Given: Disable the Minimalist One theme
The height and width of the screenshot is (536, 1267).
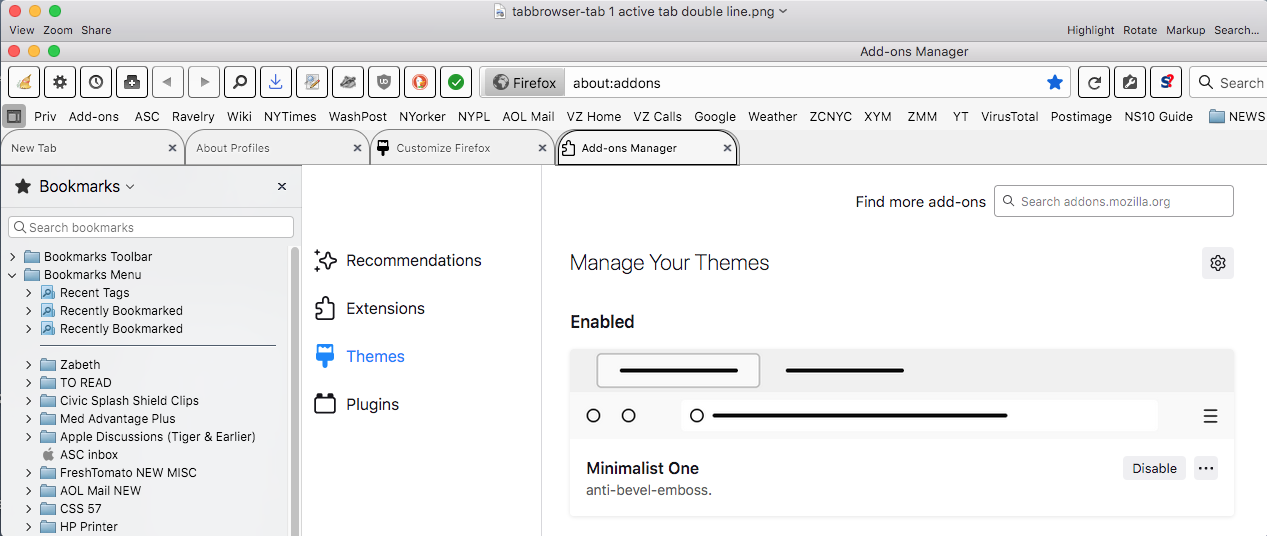Looking at the screenshot, I should (x=1154, y=468).
